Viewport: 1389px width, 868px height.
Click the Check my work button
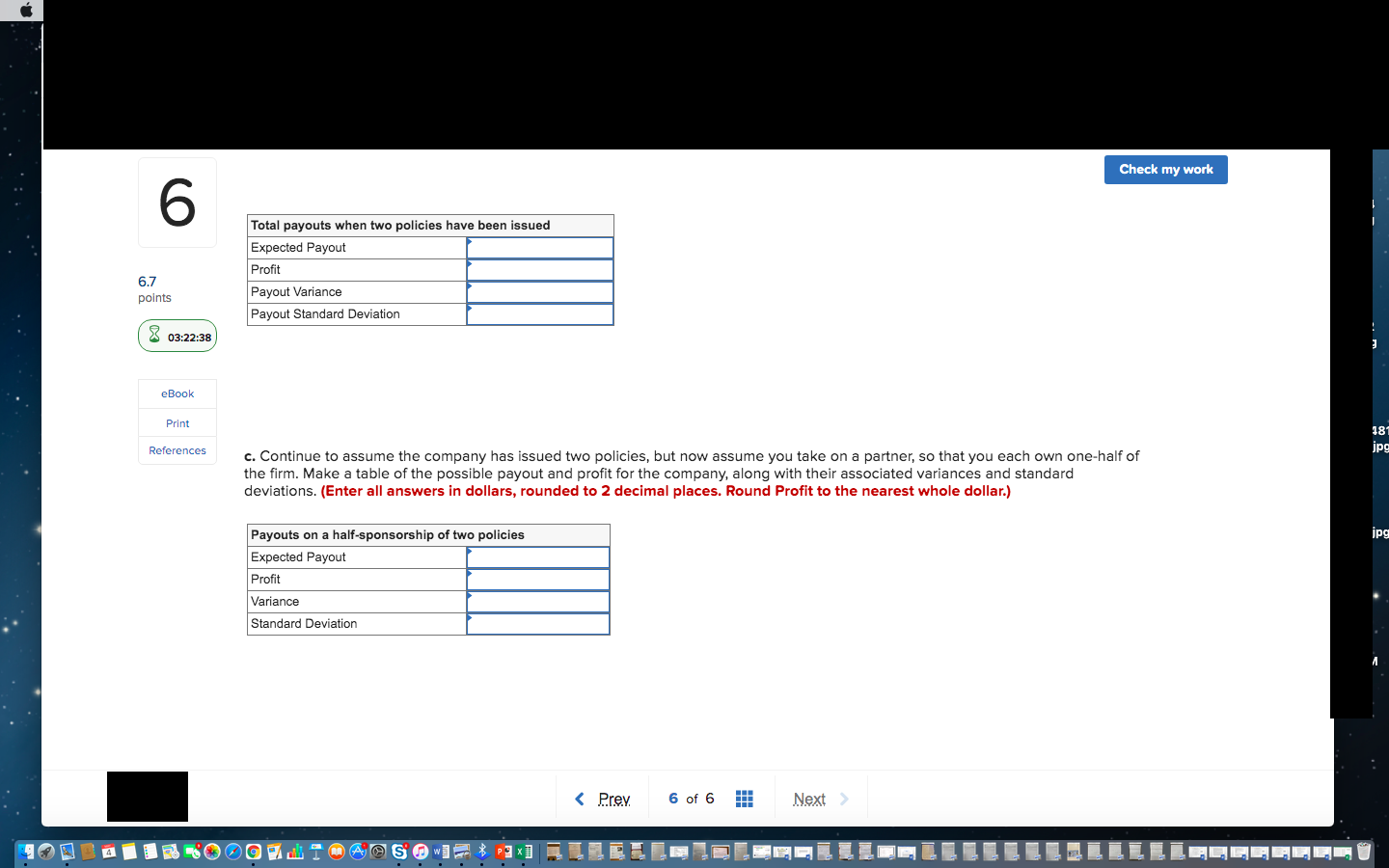tap(1165, 169)
